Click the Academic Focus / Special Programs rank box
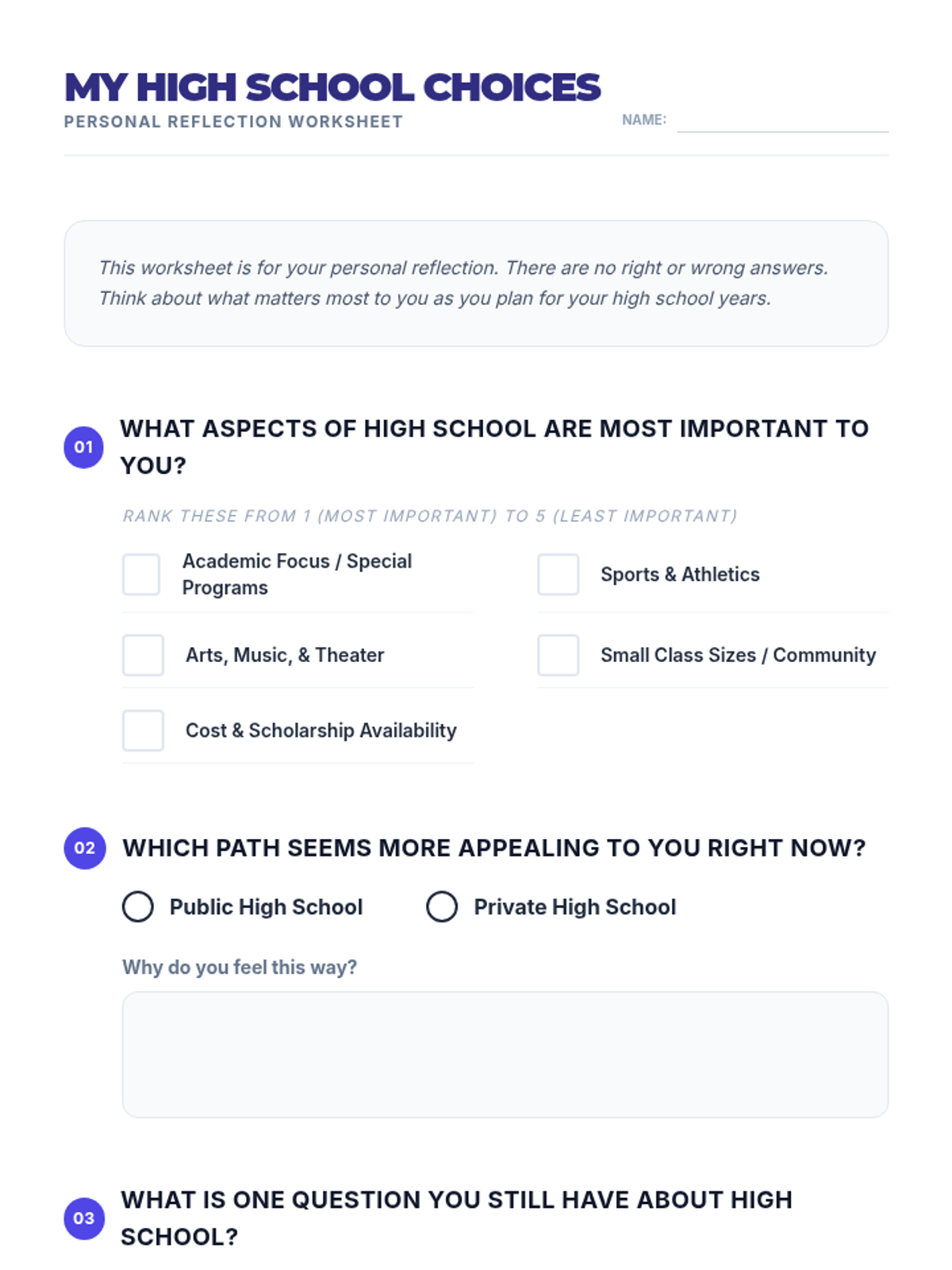This screenshot has width=952, height=1270. (x=141, y=575)
